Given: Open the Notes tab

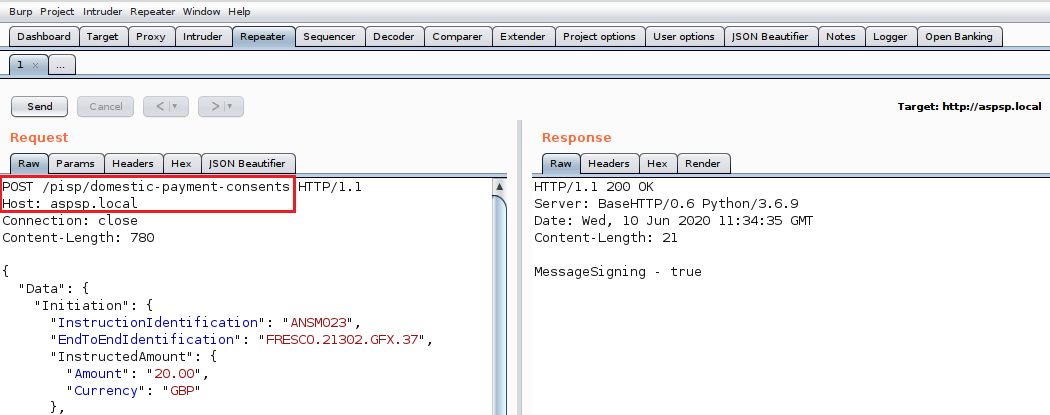Looking at the screenshot, I should click(x=841, y=37).
